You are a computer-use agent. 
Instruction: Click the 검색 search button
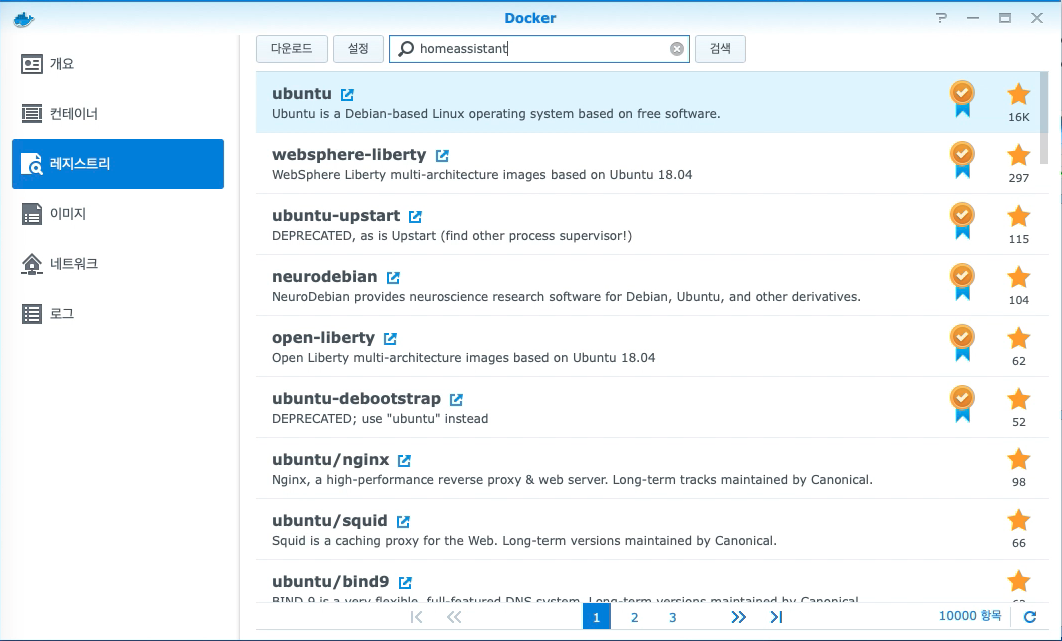click(720, 49)
